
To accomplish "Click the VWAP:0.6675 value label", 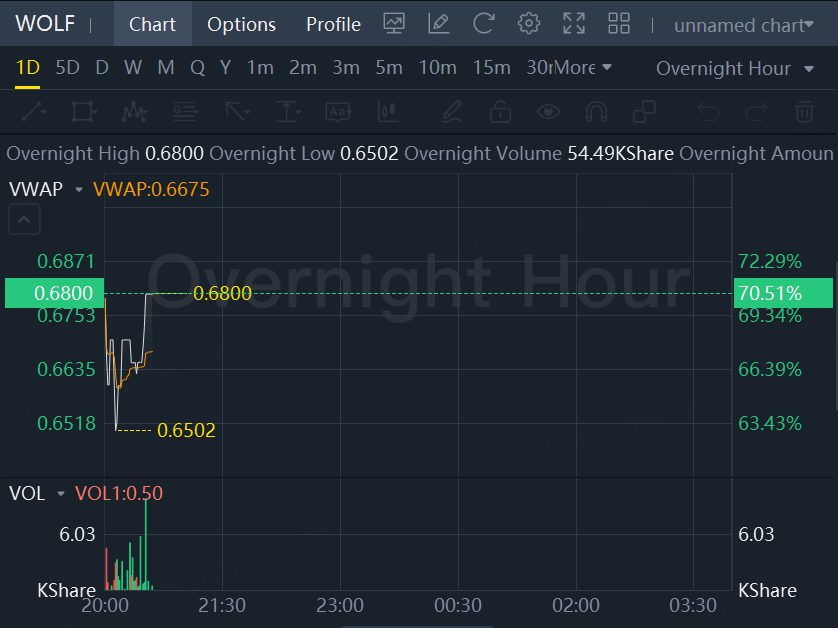I will pyautogui.click(x=151, y=189).
